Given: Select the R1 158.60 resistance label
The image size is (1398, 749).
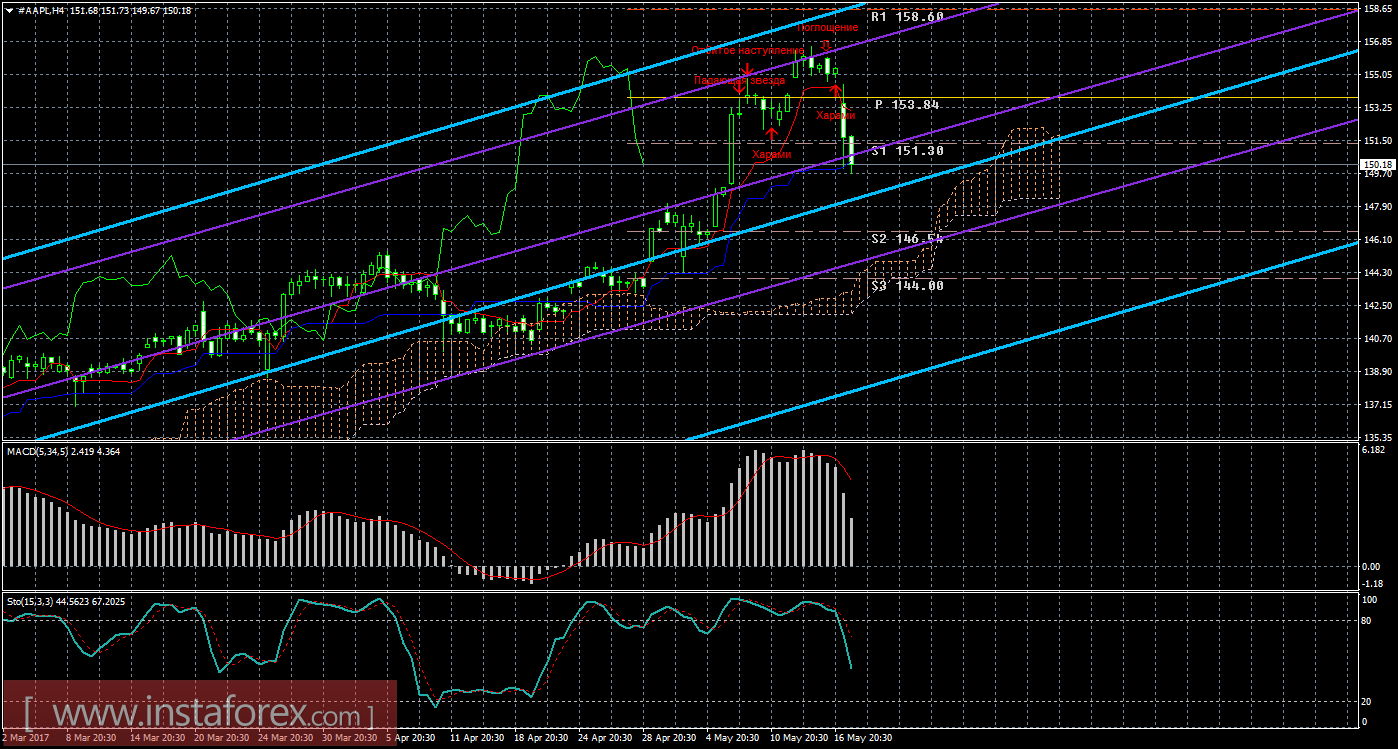Looking at the screenshot, I should [907, 17].
